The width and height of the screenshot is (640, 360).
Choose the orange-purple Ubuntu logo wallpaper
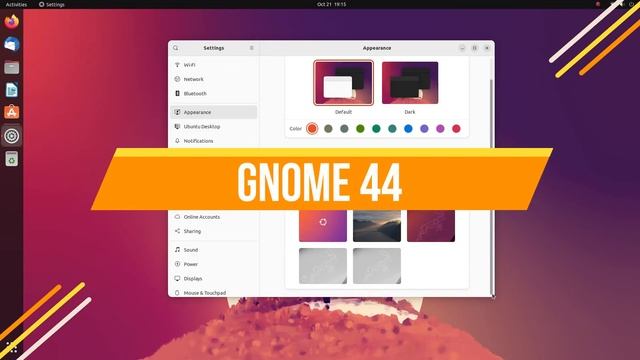[323, 226]
